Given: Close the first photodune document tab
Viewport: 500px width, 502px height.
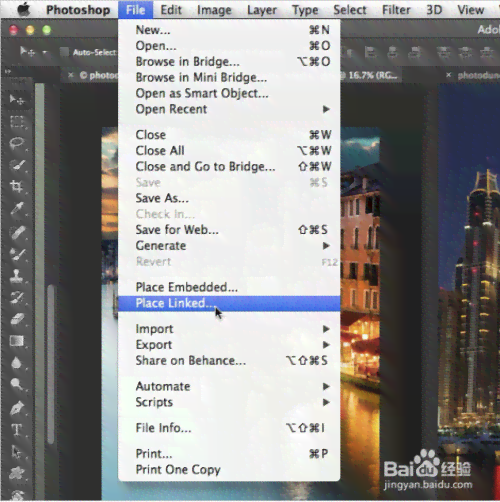Looking at the screenshot, I should [x=70, y=75].
